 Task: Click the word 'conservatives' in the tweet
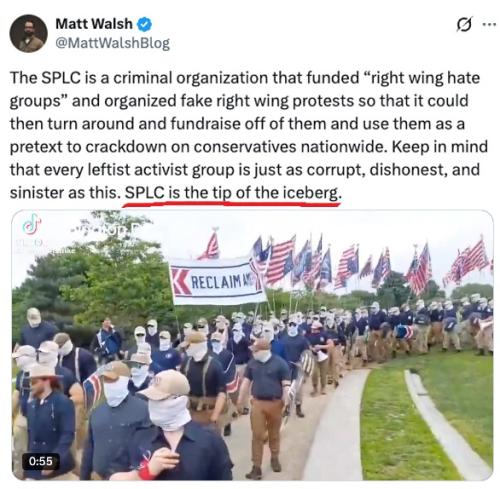[x=245, y=147]
